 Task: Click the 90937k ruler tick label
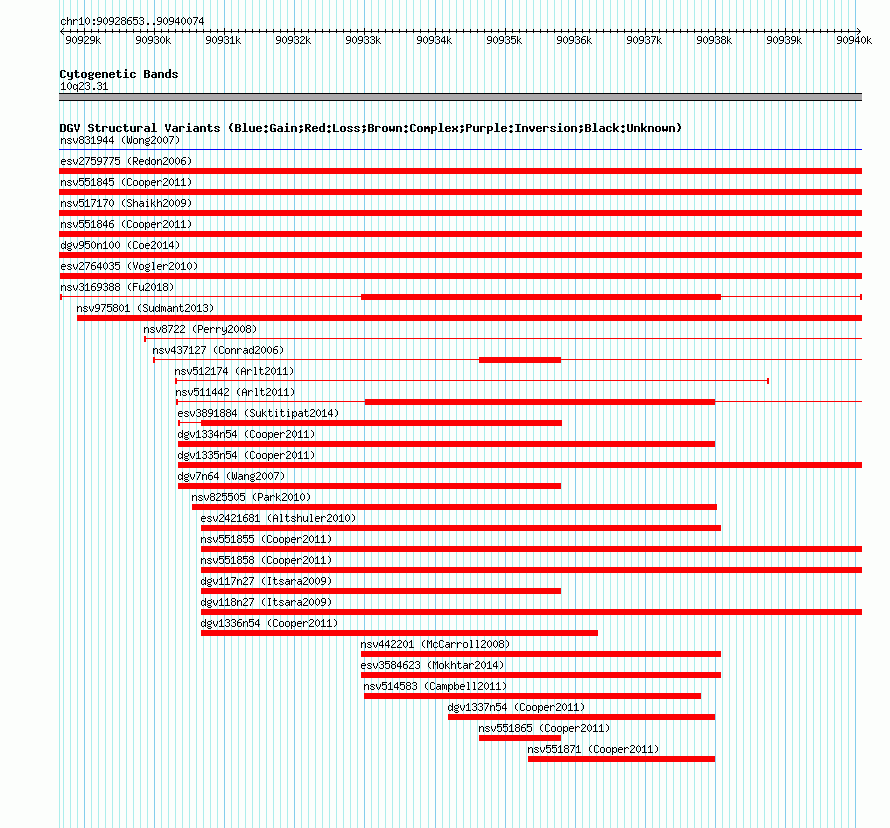pos(644,40)
